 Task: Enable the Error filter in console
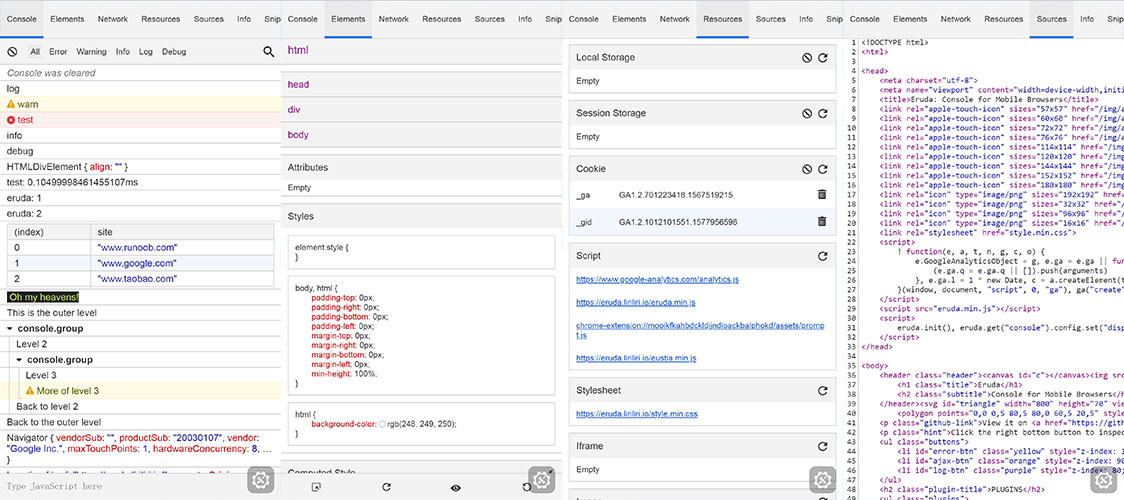coord(58,52)
